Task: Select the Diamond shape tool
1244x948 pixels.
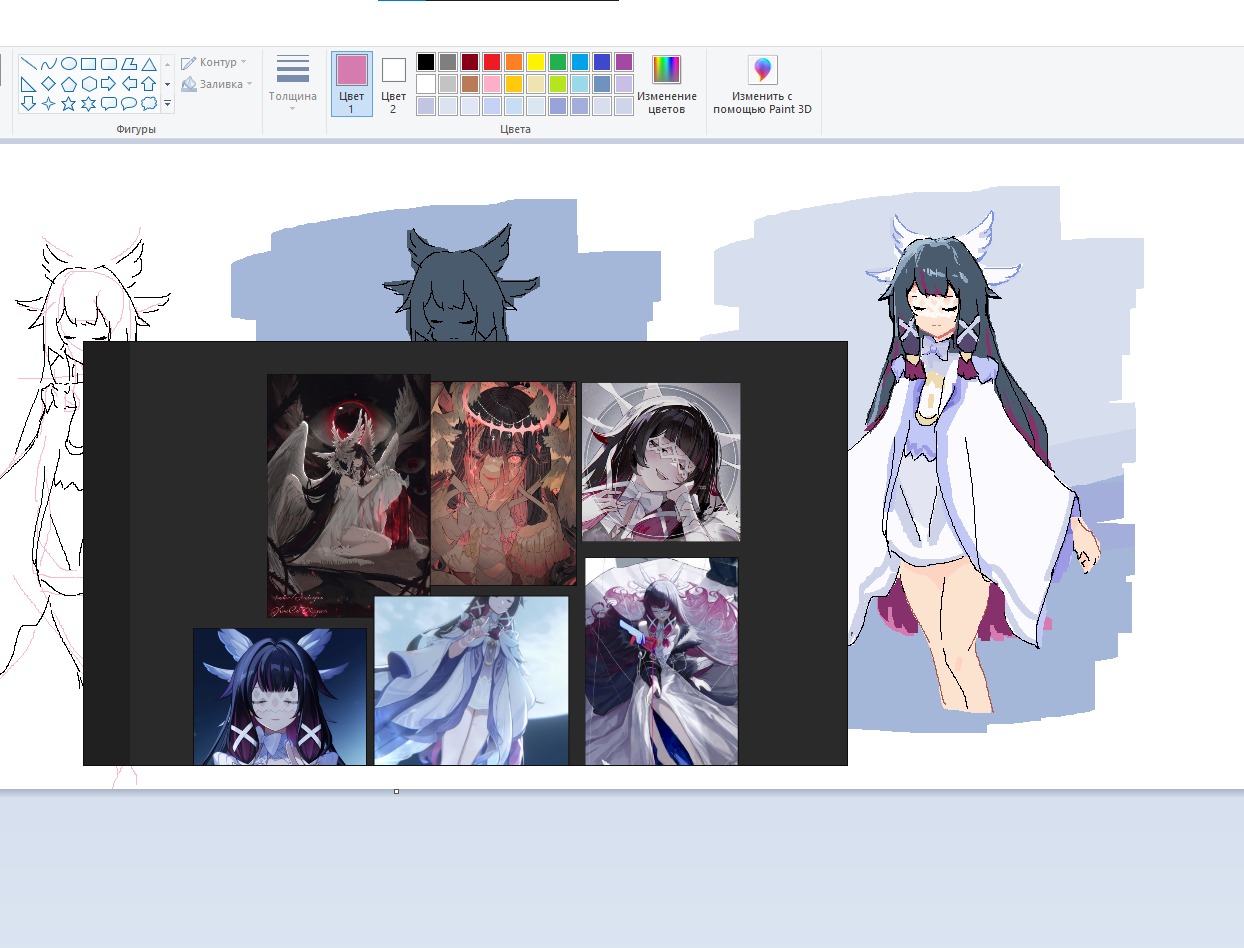Action: [x=48, y=83]
